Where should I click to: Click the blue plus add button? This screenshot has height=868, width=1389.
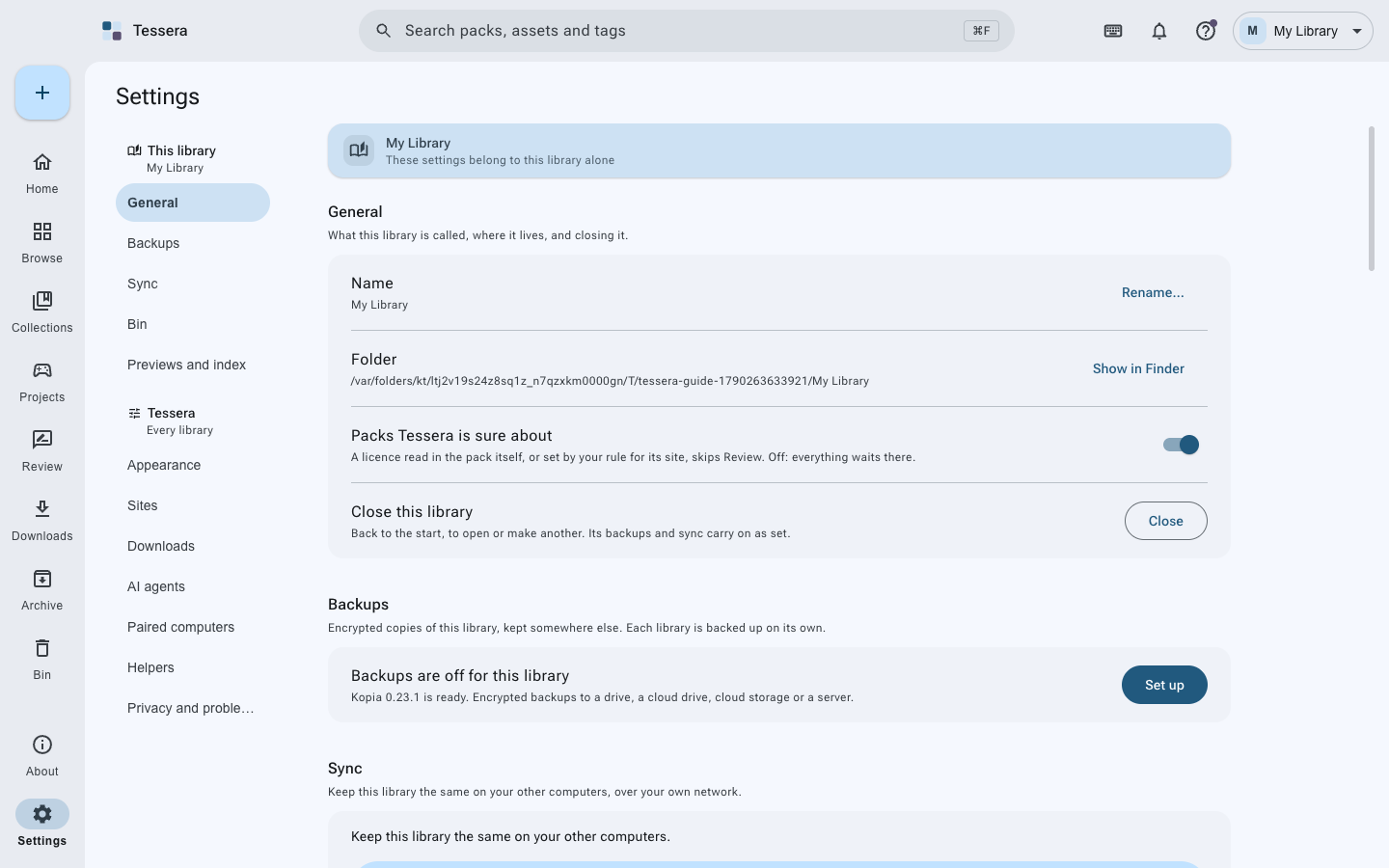42,93
